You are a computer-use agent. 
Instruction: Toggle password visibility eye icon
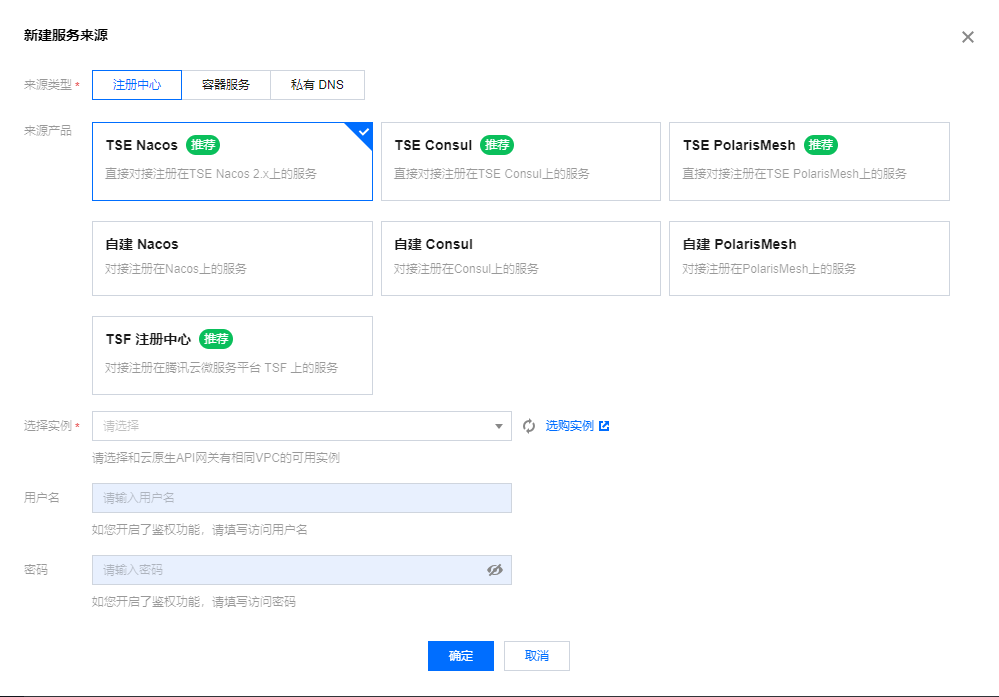[x=495, y=570]
